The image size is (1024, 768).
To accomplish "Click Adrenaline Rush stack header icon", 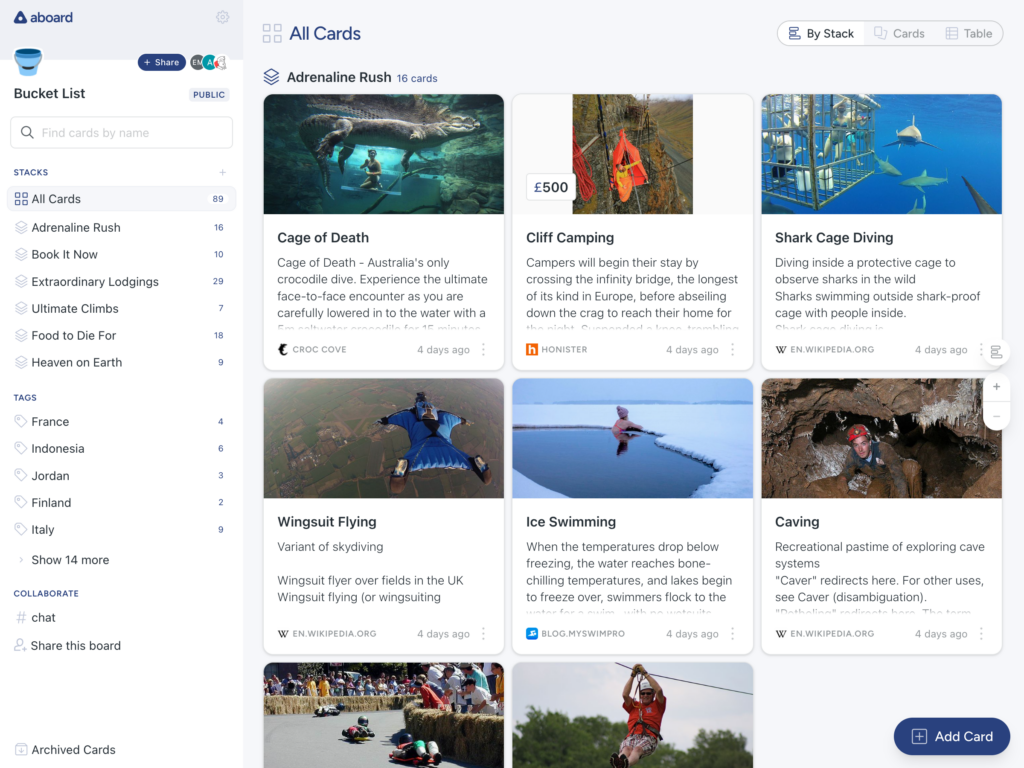I will click(271, 77).
